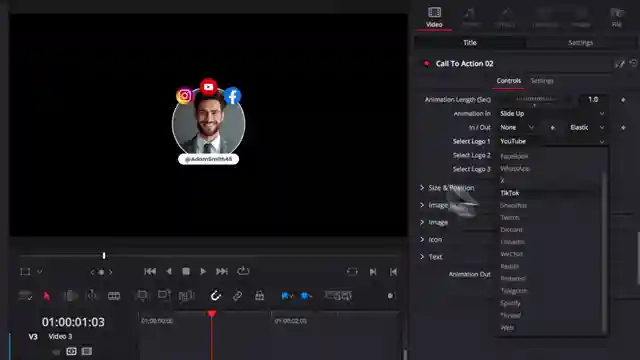This screenshot has width=640, height=360.
Task: Open the File inspector tab
Action: [617, 17]
